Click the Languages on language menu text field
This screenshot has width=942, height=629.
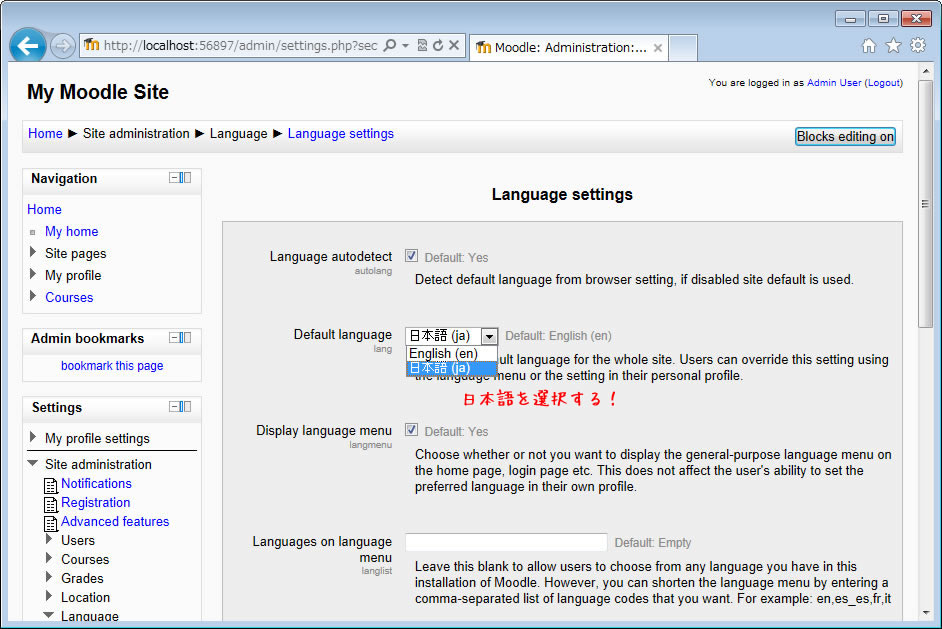pos(506,542)
